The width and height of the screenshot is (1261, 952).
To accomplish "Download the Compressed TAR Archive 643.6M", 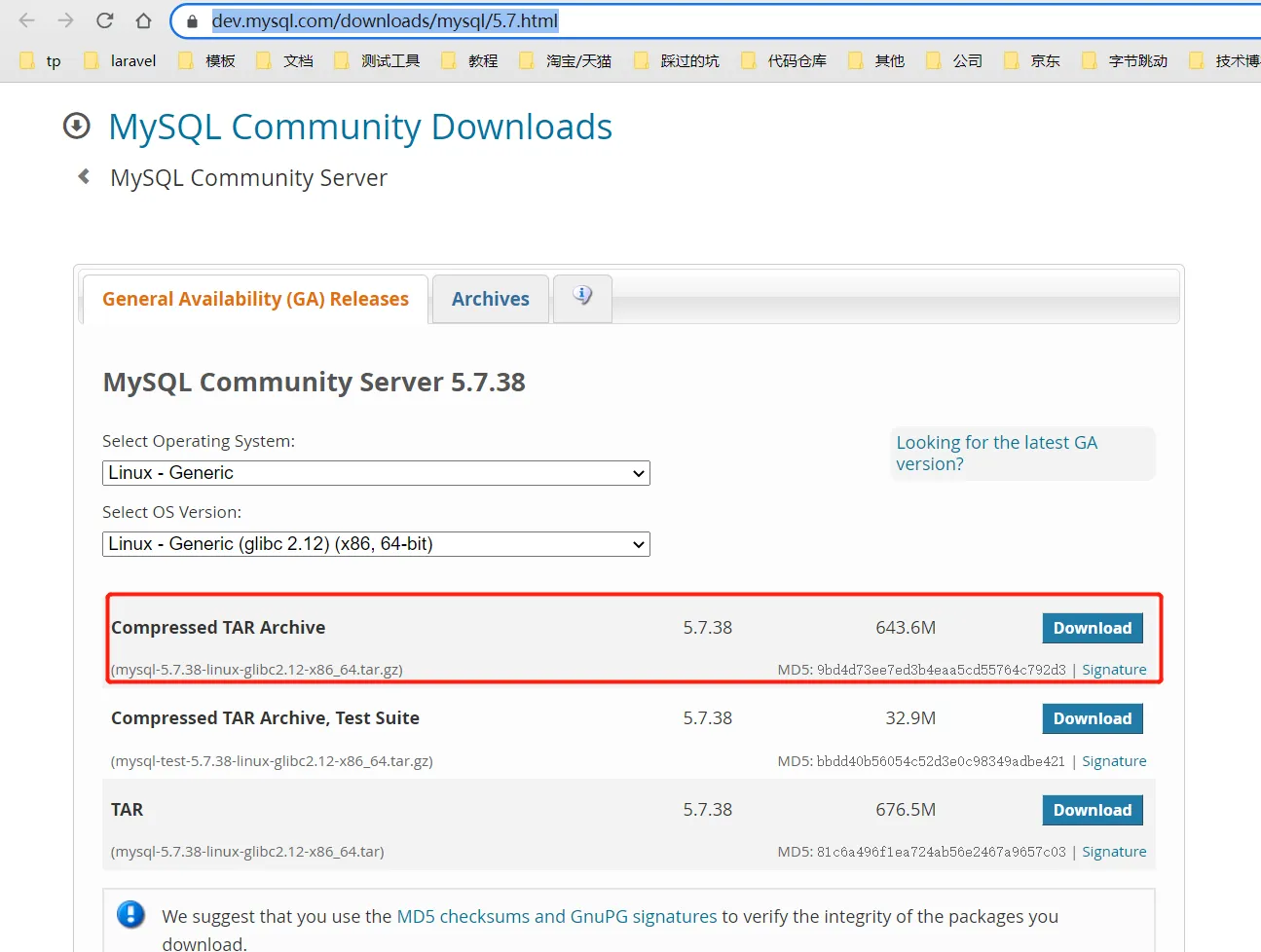I will [1093, 628].
